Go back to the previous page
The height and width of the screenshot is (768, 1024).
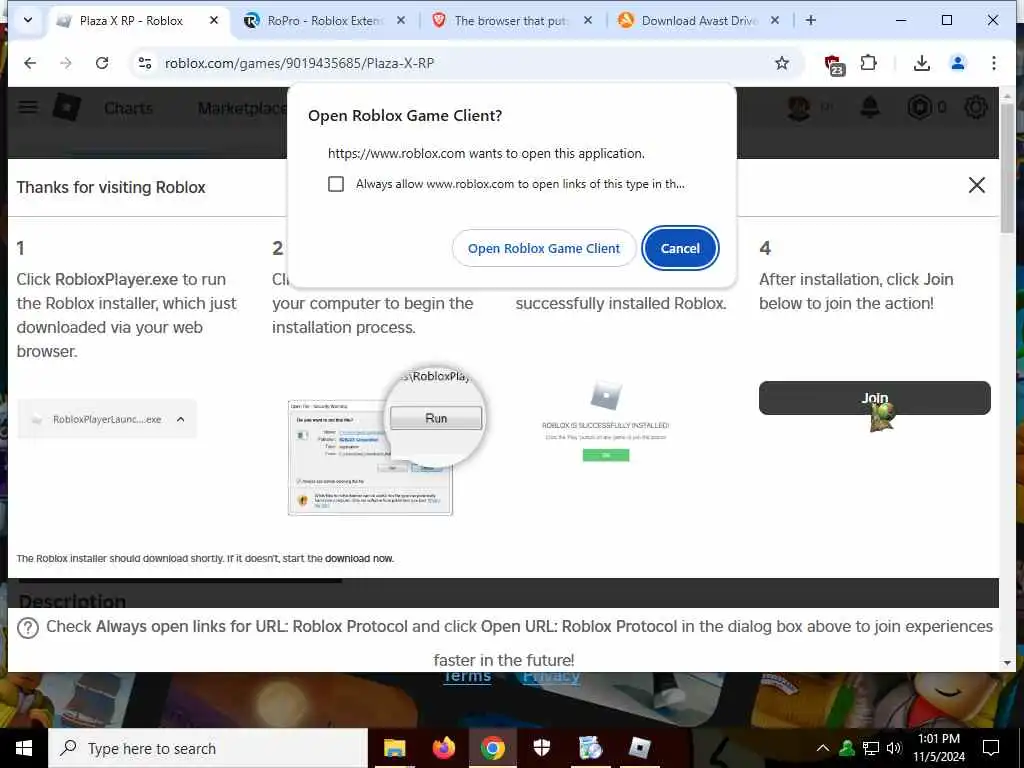pos(30,63)
